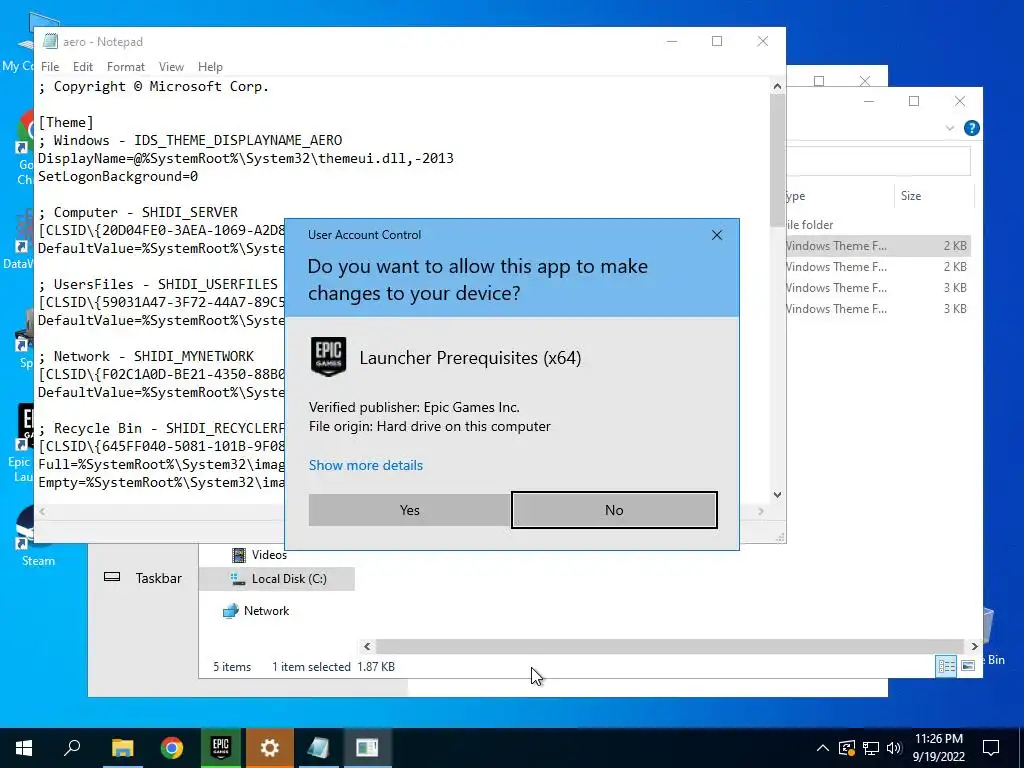Image resolution: width=1024 pixels, height=768 pixels.
Task: Click the network tray icon
Action: pos(871,748)
